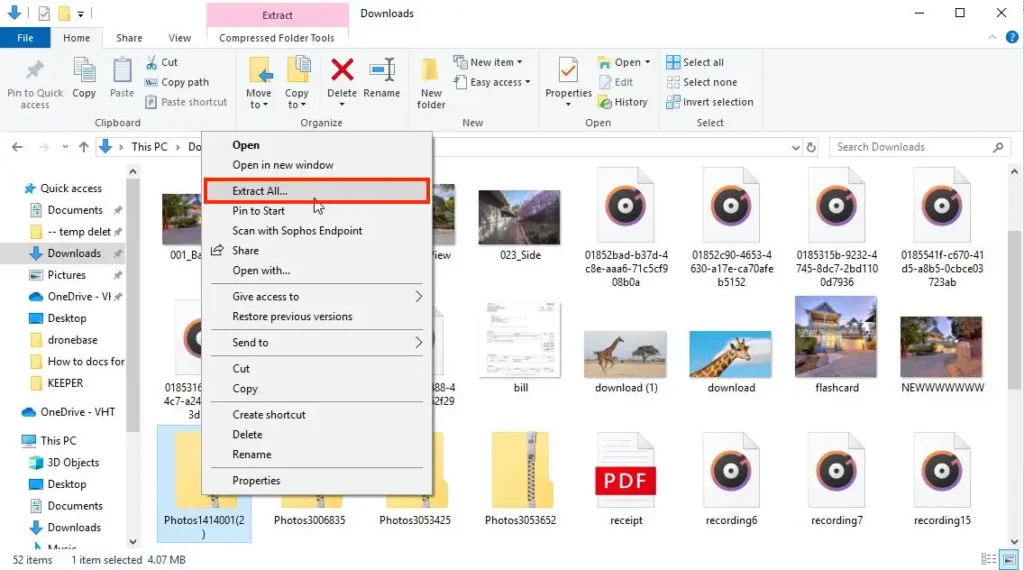This screenshot has width=1024, height=570.
Task: Click the Pin to Quick access icon
Action: 35,71
